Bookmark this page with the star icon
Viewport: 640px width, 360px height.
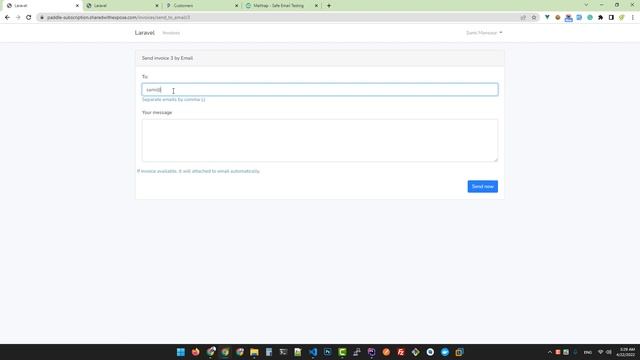534,18
